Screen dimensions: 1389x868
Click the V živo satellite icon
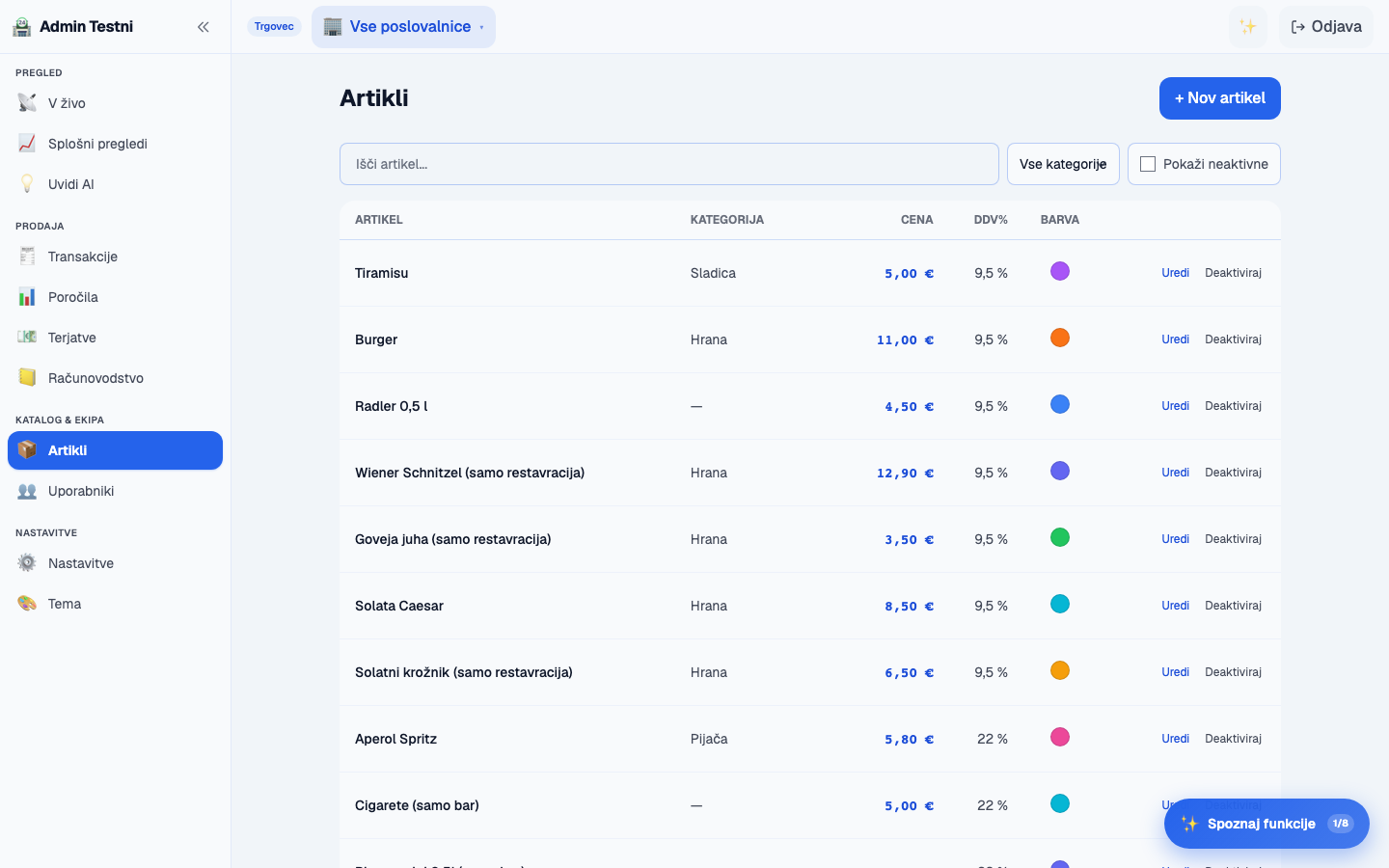tap(27, 103)
